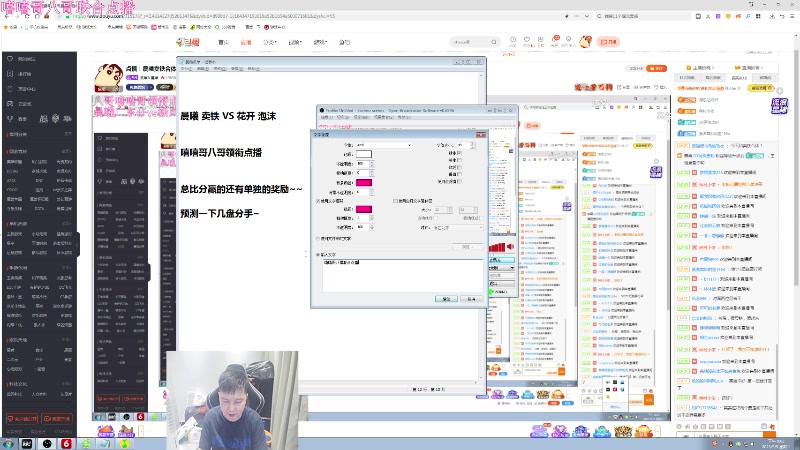This screenshot has width=800, height=450.
Task: Click the first icon at the top of the Douyu left sidebar
Action: pos(10,59)
